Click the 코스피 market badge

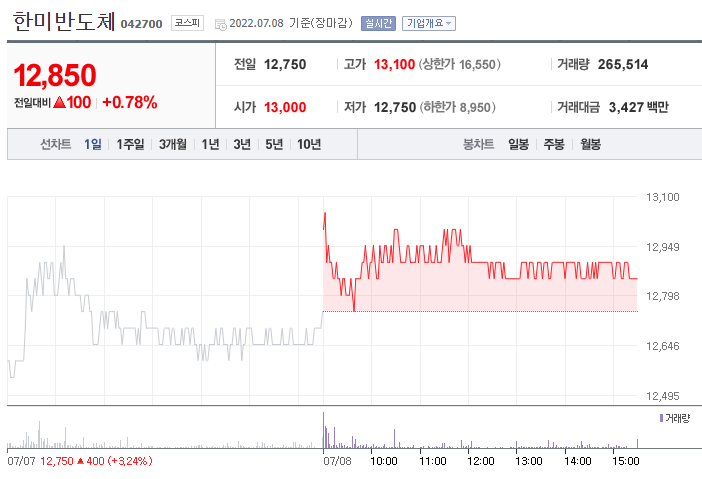coord(187,23)
